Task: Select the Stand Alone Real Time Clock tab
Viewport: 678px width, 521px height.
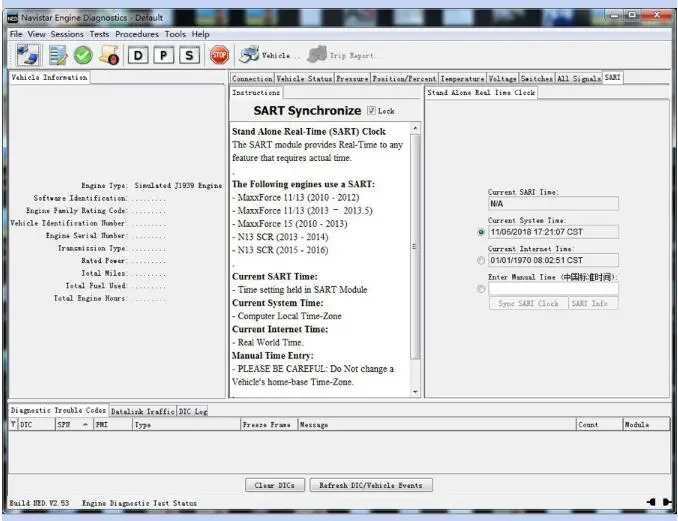Action: 481,93
